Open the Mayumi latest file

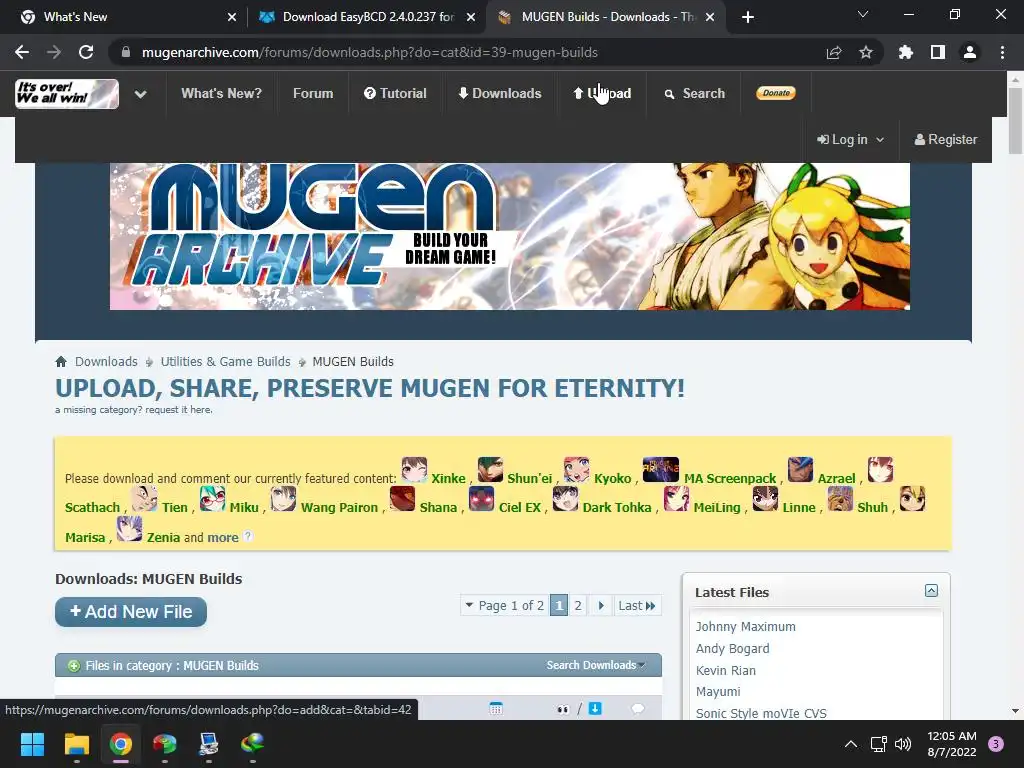click(718, 692)
